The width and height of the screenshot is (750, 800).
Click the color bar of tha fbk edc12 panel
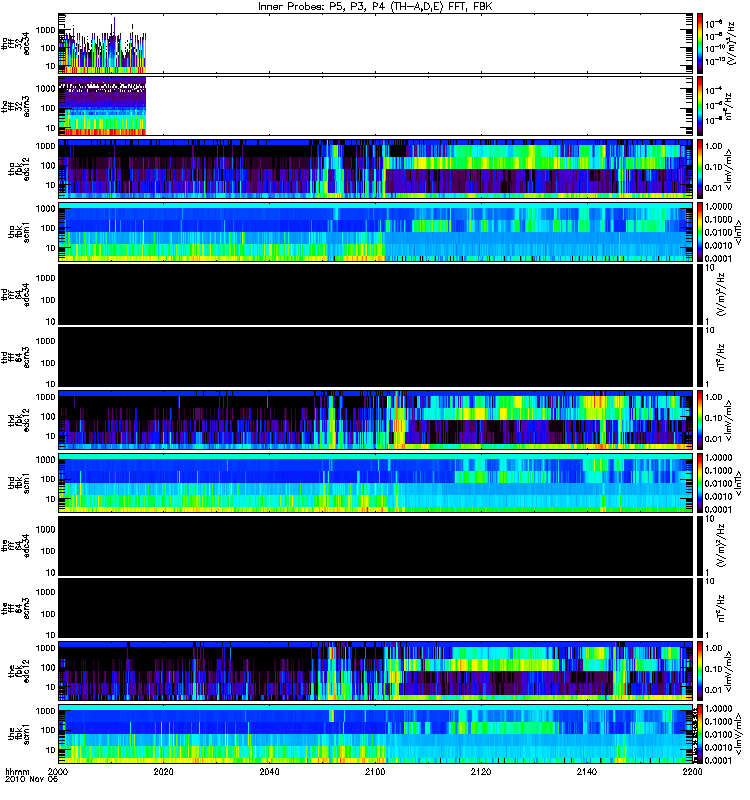point(700,169)
